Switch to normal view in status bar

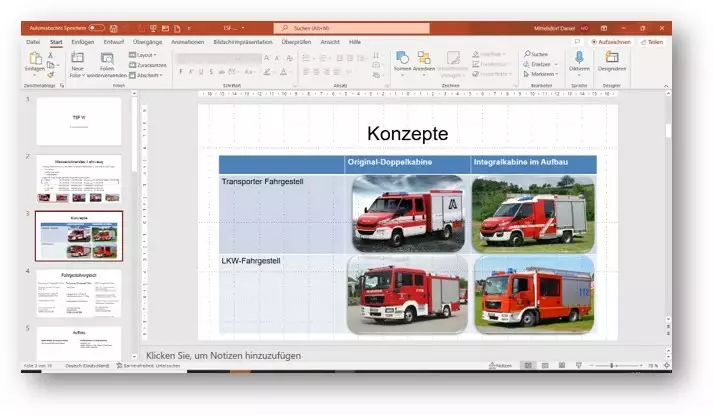point(528,366)
